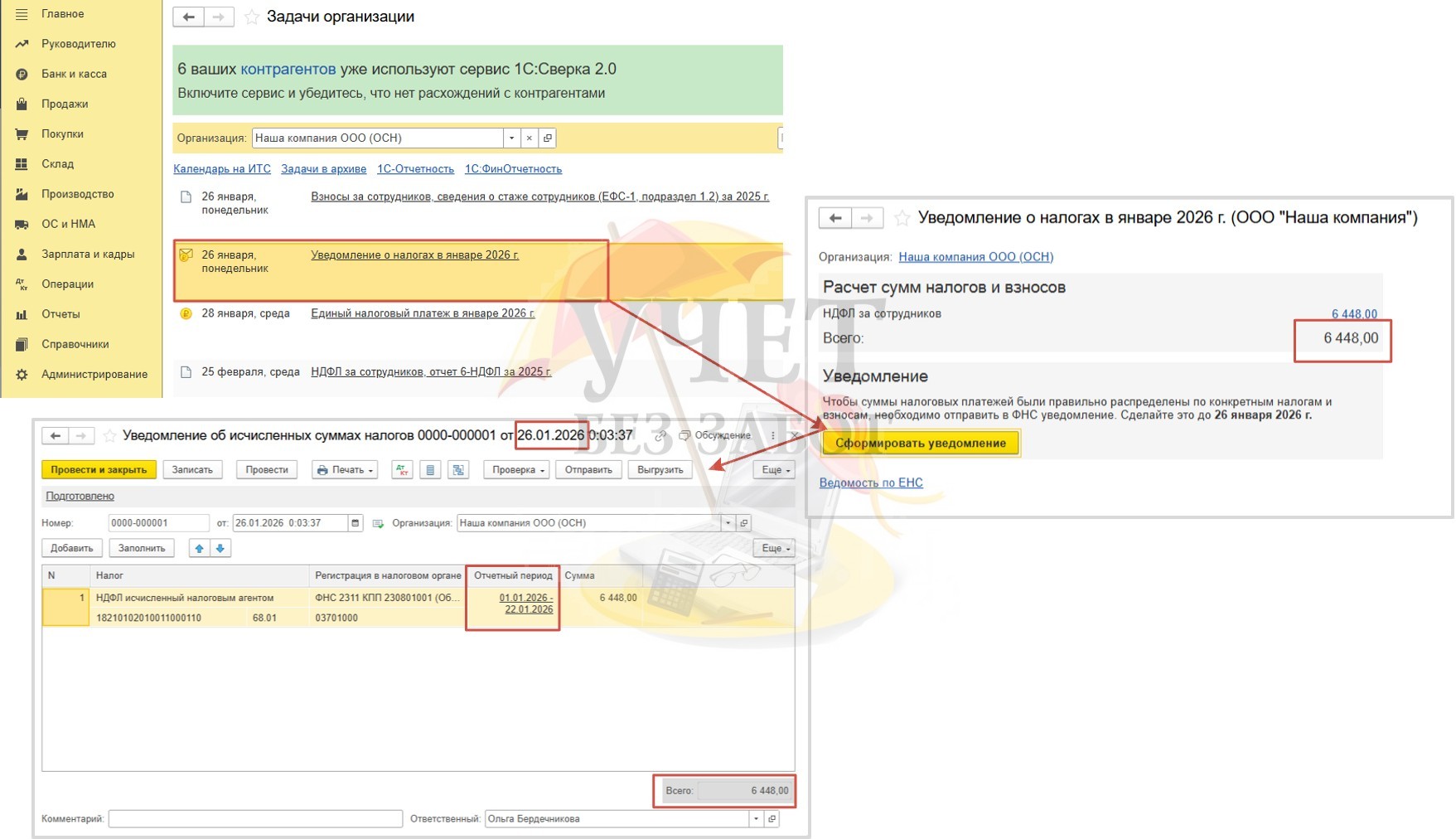Screen dimensions: 1456x839
Task: Open the document structure icon beside Проверка
Action: (x=458, y=470)
